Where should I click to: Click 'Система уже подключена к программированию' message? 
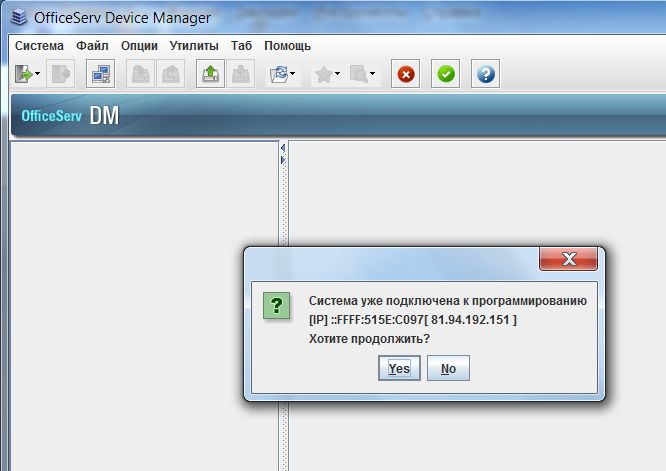coord(448,301)
